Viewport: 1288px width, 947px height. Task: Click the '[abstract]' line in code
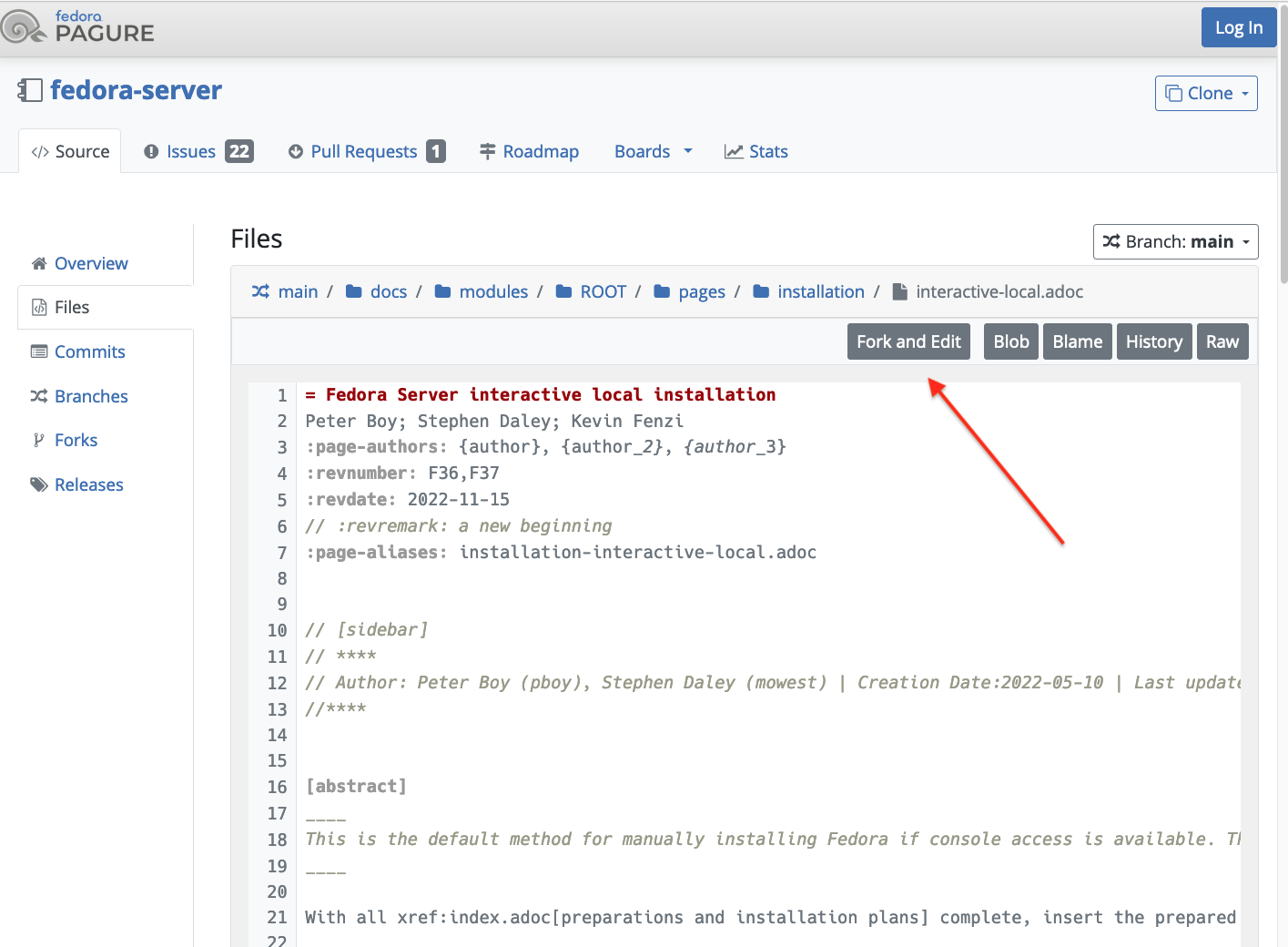[356, 786]
